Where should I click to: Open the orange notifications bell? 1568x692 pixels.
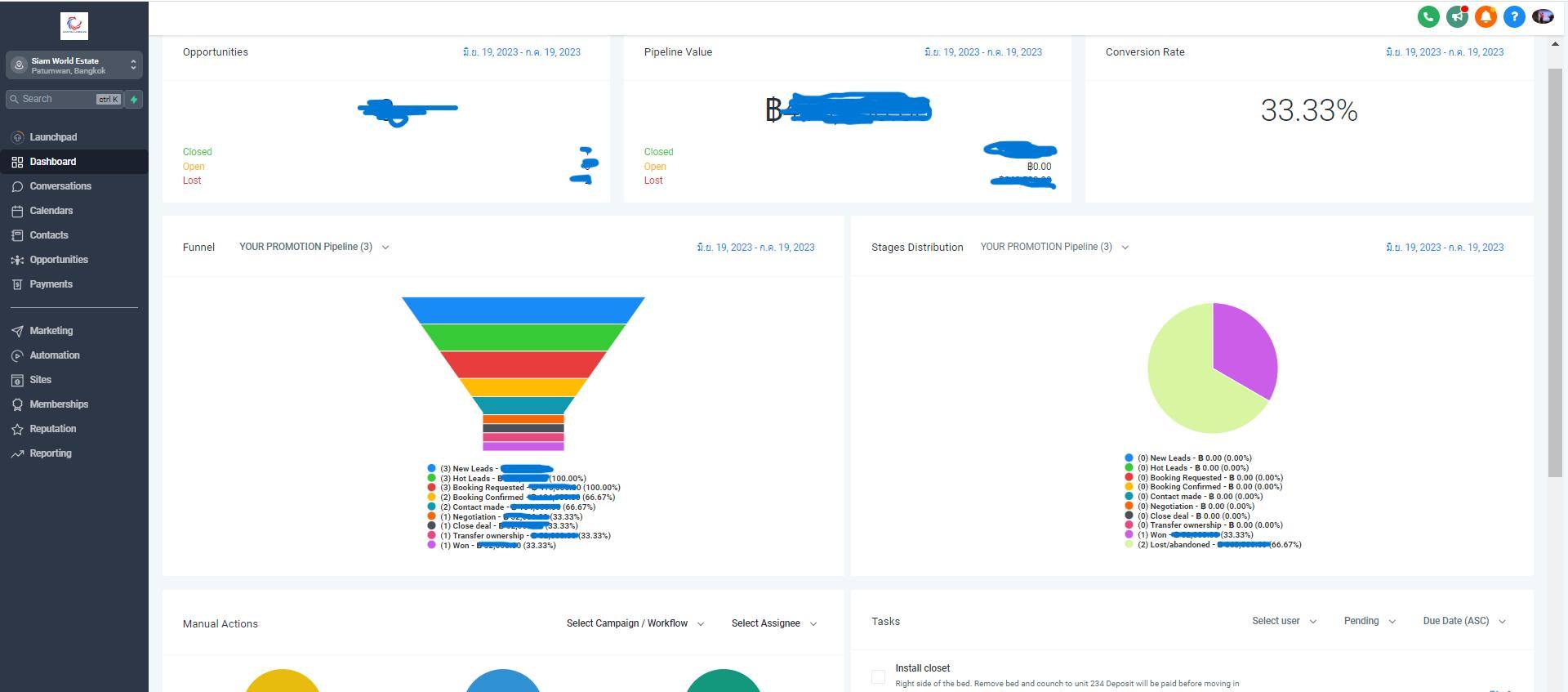[x=1485, y=17]
